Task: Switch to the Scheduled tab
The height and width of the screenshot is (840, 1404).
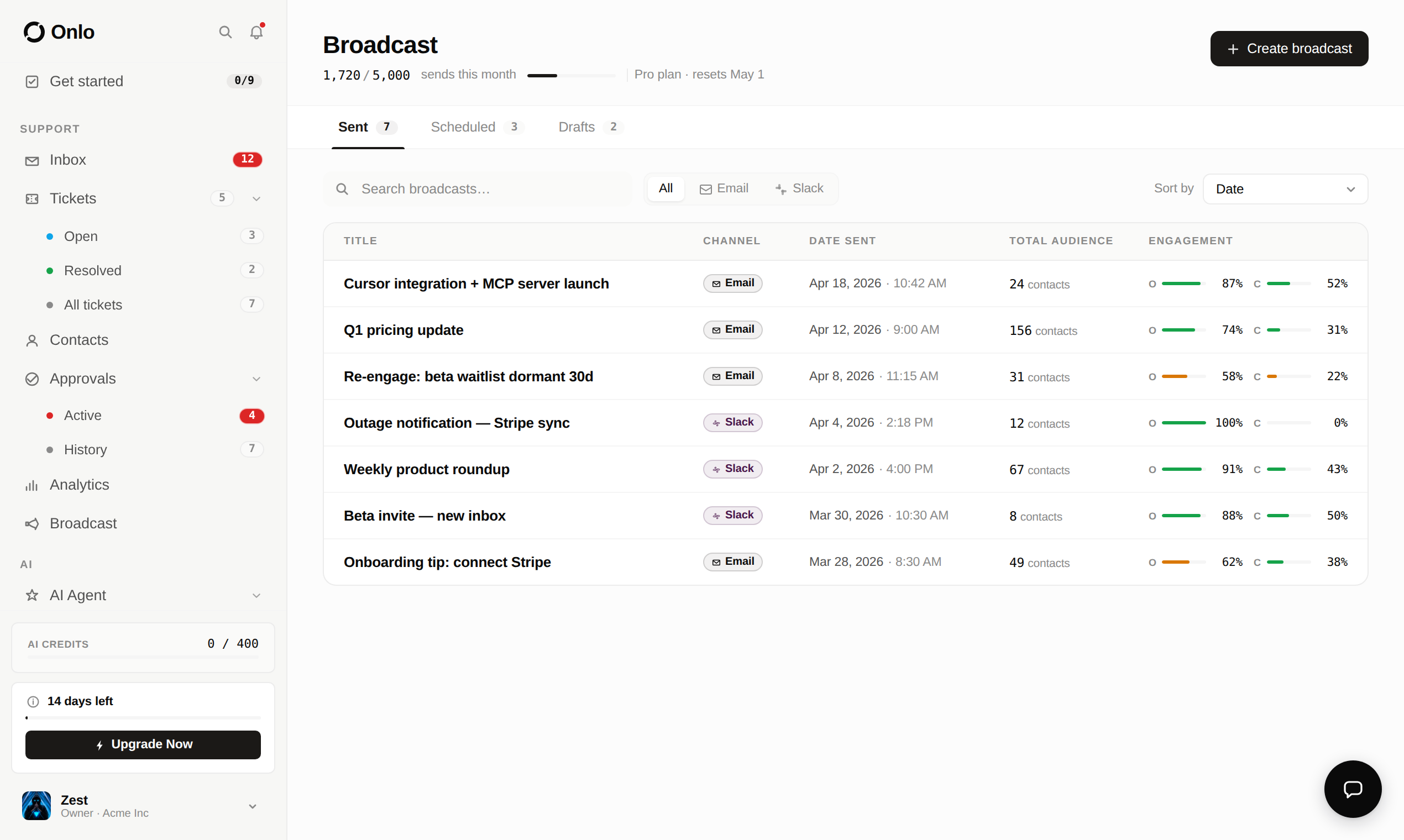Action: coord(476,127)
